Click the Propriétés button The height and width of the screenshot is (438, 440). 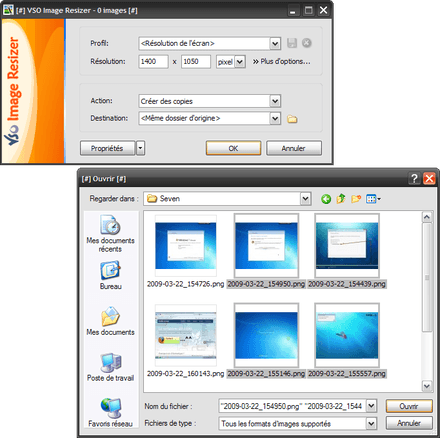pos(107,148)
